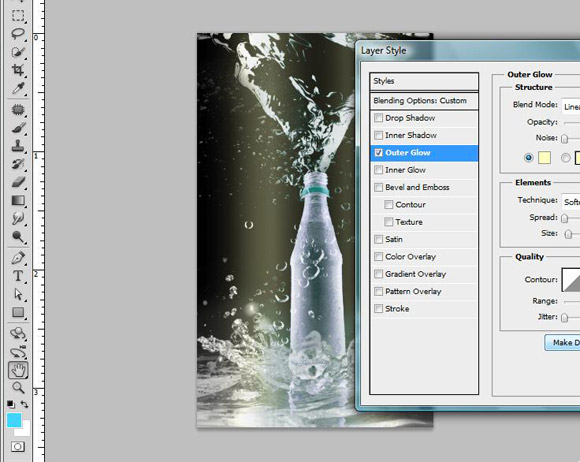The image size is (580, 462).
Task: Select the solid color glow radio button
Action: [x=529, y=158]
